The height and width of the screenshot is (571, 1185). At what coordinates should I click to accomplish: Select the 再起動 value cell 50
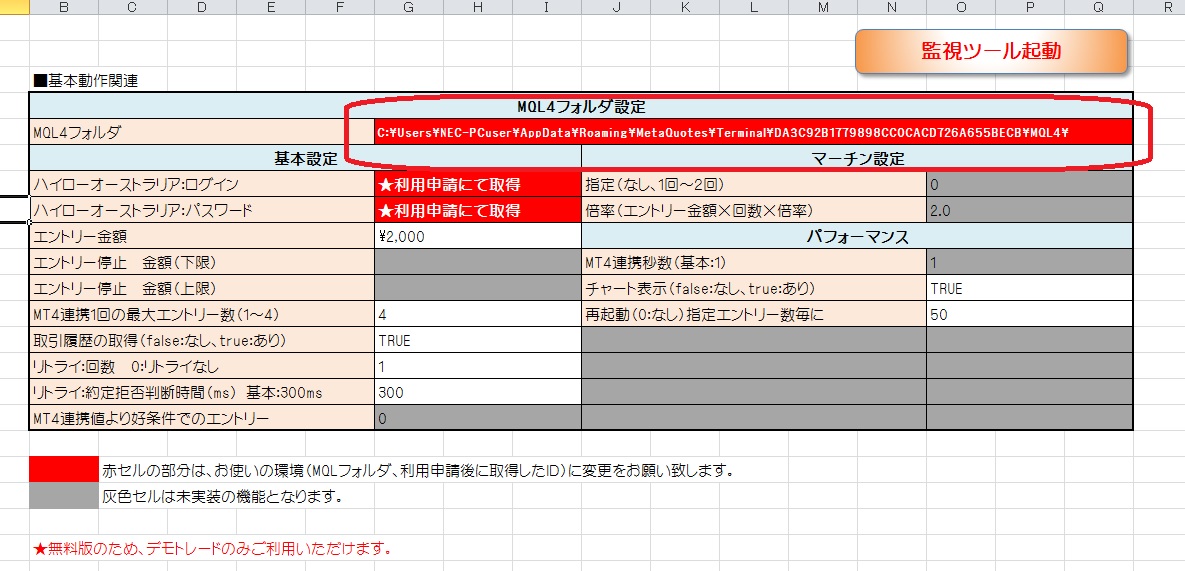click(1029, 315)
